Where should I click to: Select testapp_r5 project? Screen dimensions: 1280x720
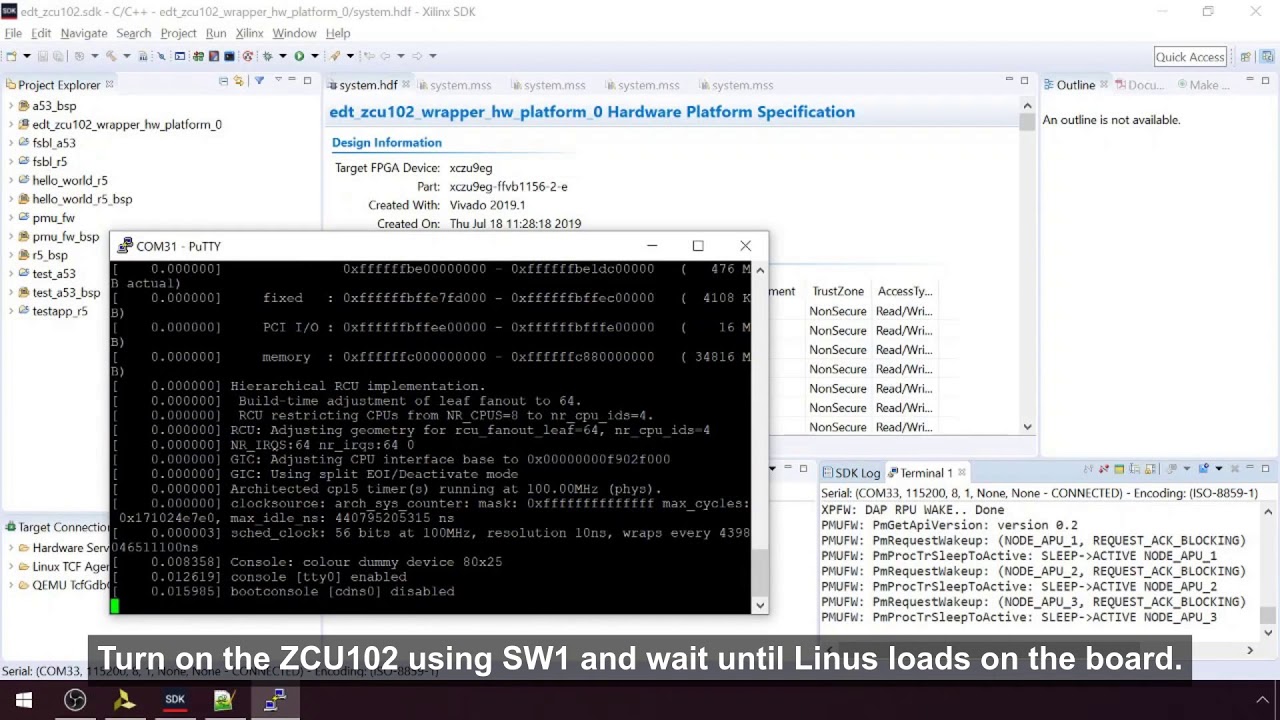[x=59, y=311]
